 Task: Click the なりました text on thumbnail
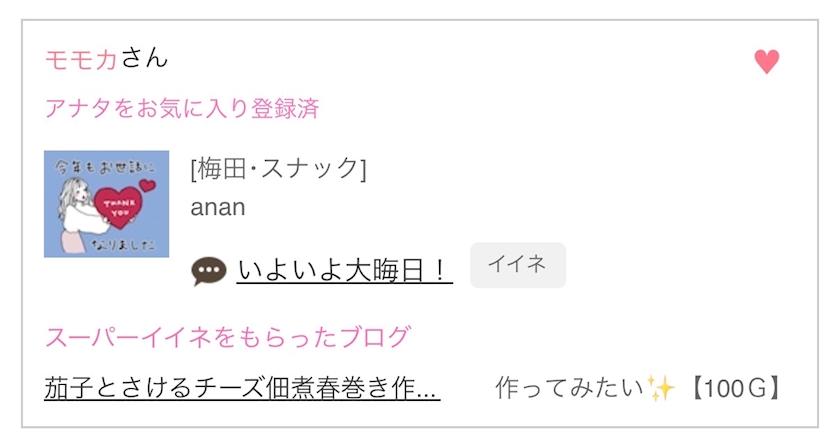pos(126,243)
